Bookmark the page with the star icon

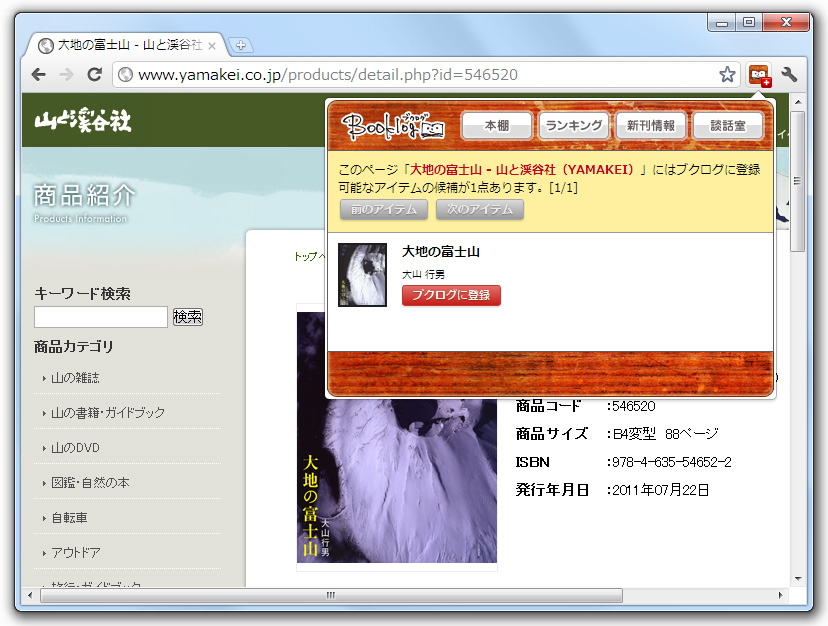point(727,74)
